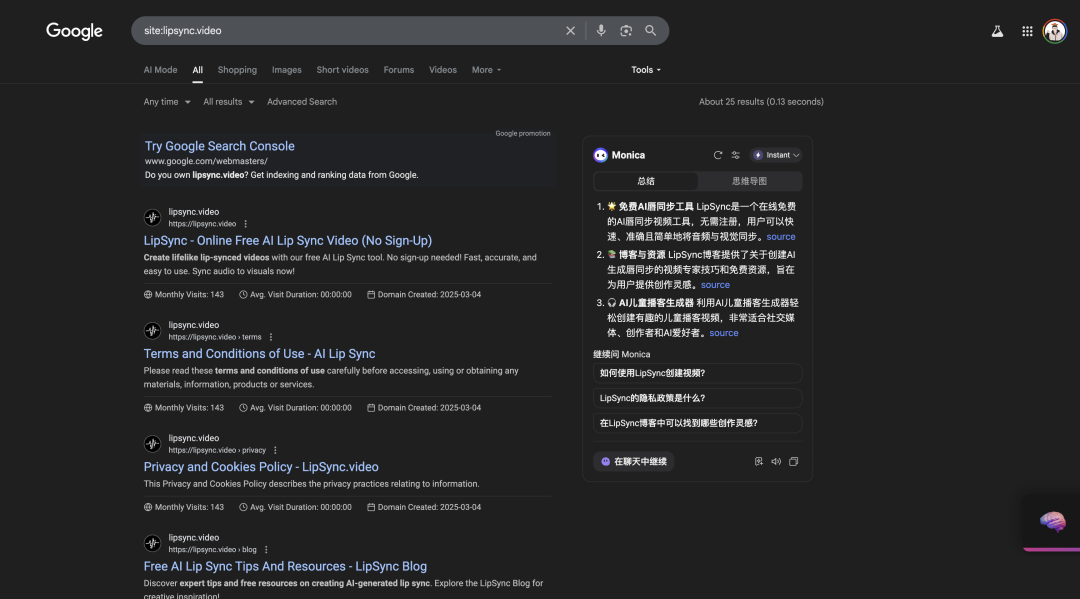
Task: Switch to Videos tab
Action: tap(442, 70)
